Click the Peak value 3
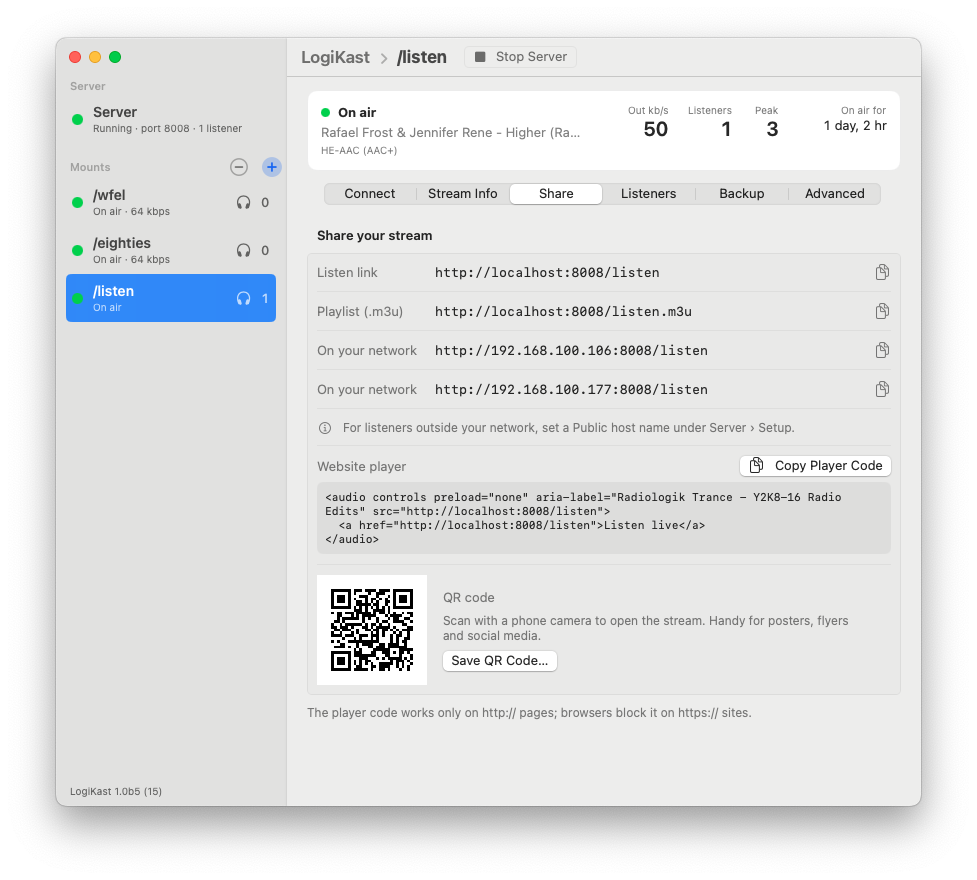The image size is (977, 880). coord(772,129)
